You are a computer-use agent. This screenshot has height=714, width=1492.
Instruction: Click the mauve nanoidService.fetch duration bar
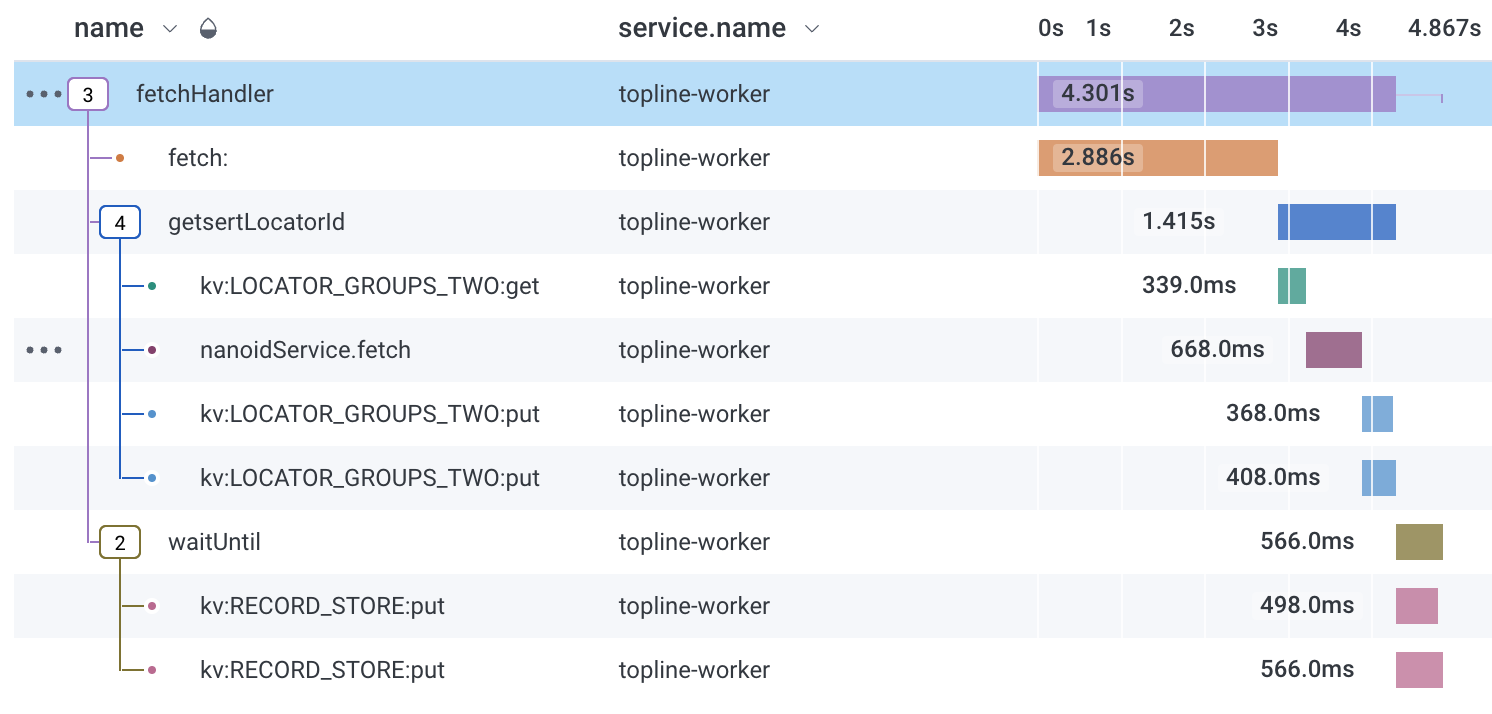pyautogui.click(x=1333, y=350)
